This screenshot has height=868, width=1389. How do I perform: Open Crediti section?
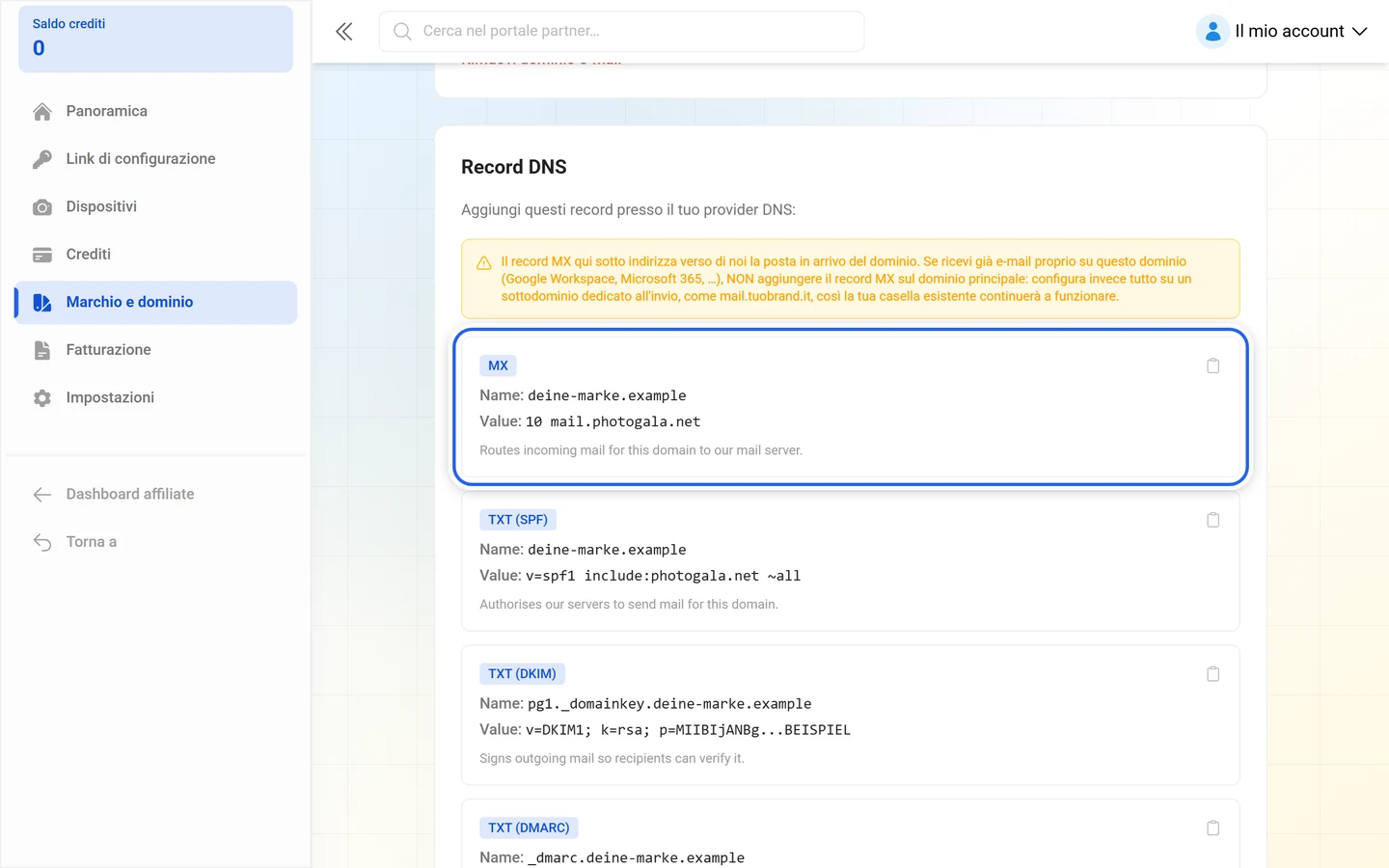pyautogui.click(x=155, y=255)
